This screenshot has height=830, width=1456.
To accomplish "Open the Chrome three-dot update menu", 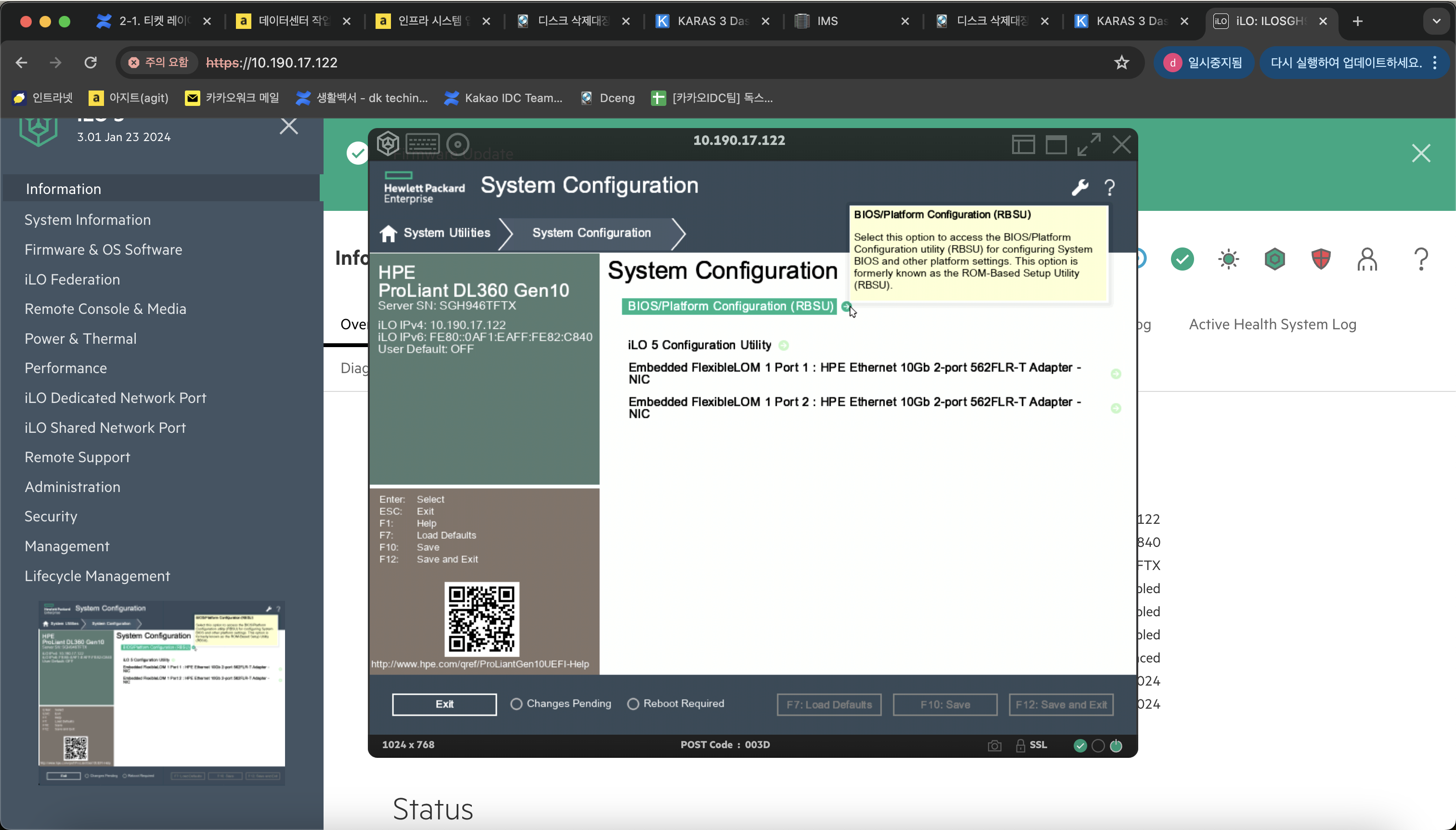I will pyautogui.click(x=1435, y=62).
